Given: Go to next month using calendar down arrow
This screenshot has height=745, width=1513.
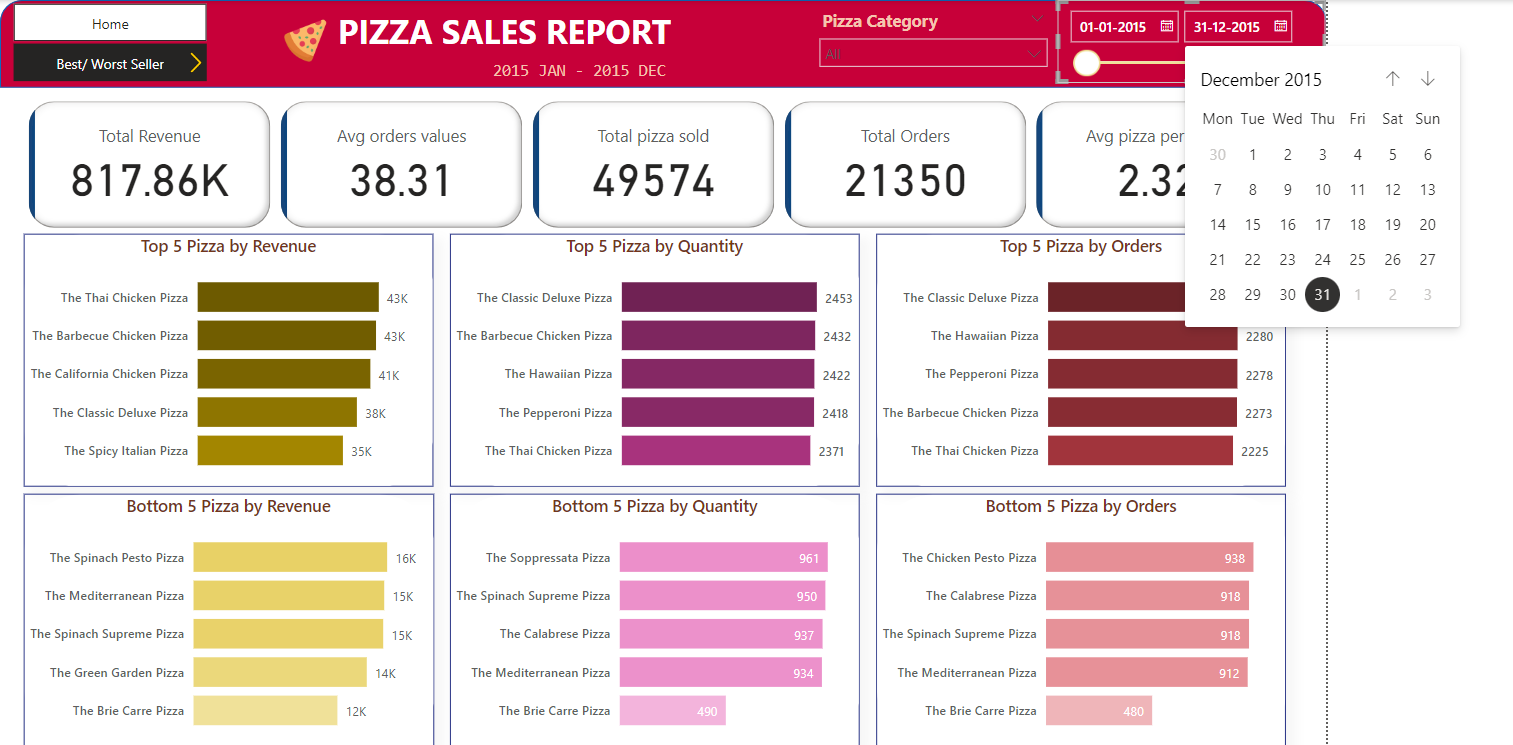Looking at the screenshot, I should tap(1428, 78).
